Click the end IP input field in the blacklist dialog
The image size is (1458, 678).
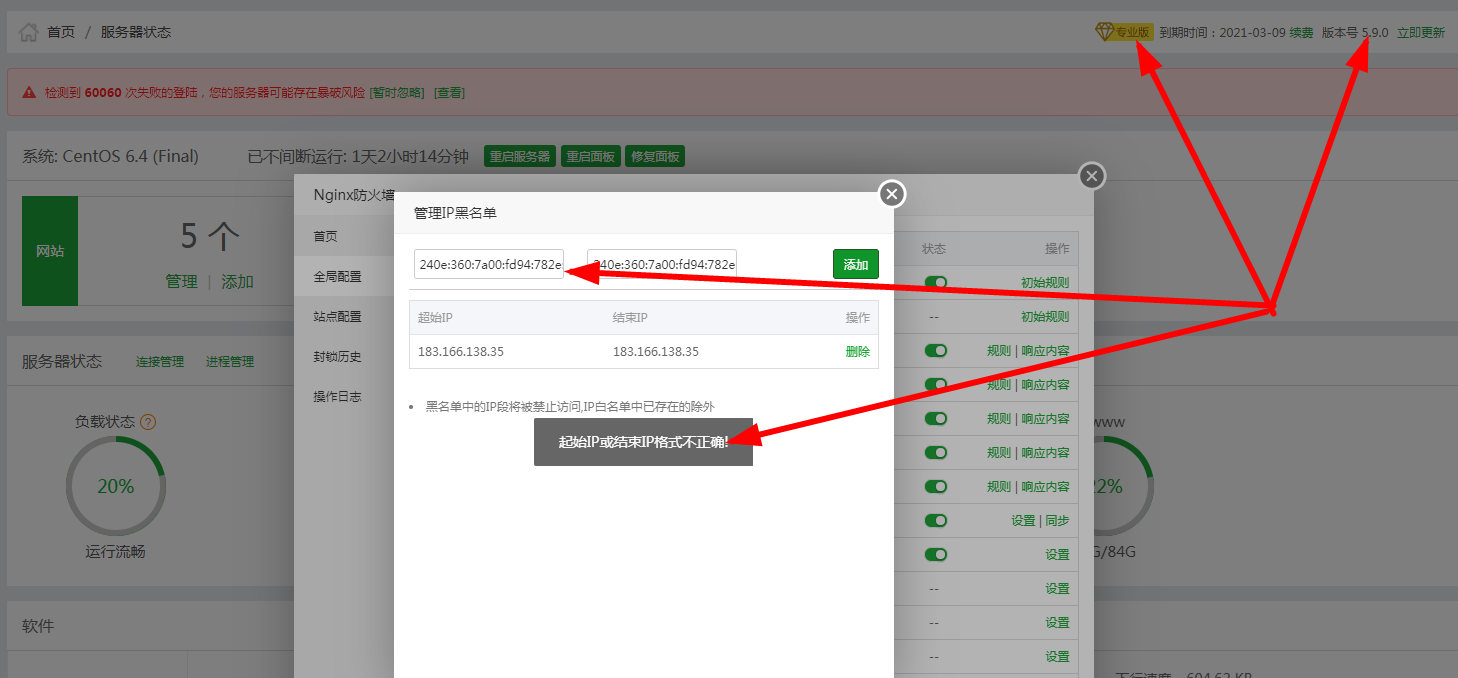(662, 264)
